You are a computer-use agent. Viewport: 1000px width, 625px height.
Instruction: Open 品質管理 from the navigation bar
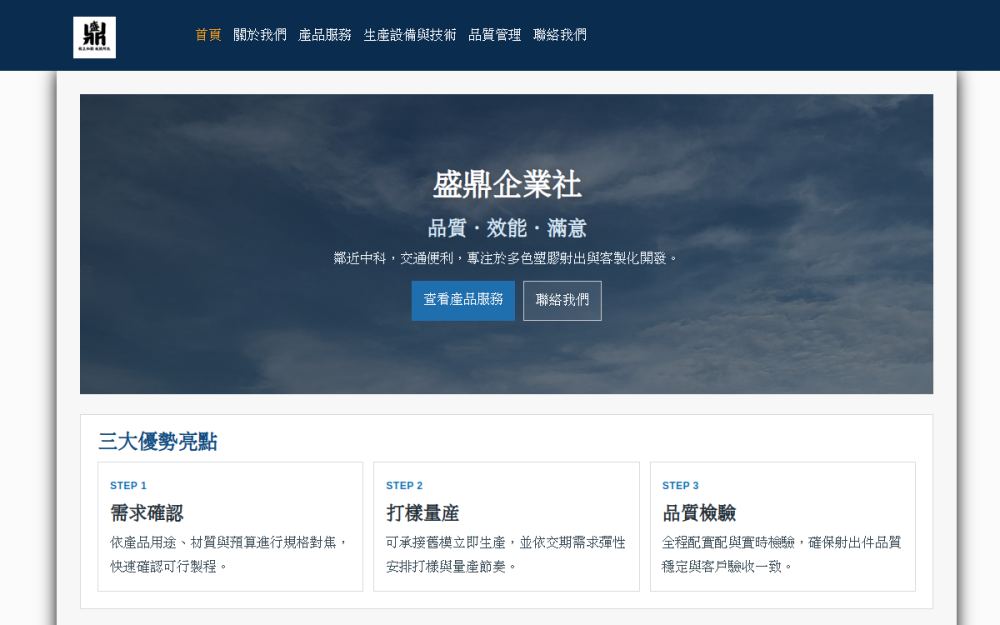tap(494, 35)
